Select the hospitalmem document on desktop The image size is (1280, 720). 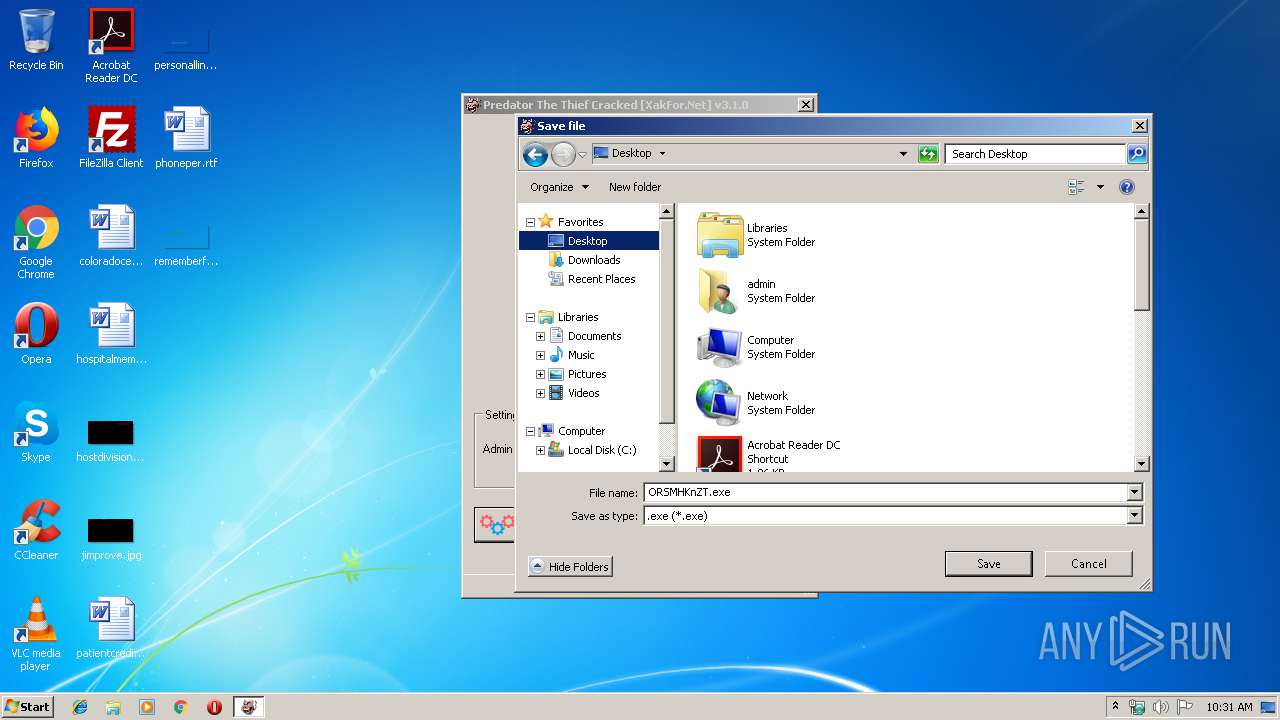point(111,334)
